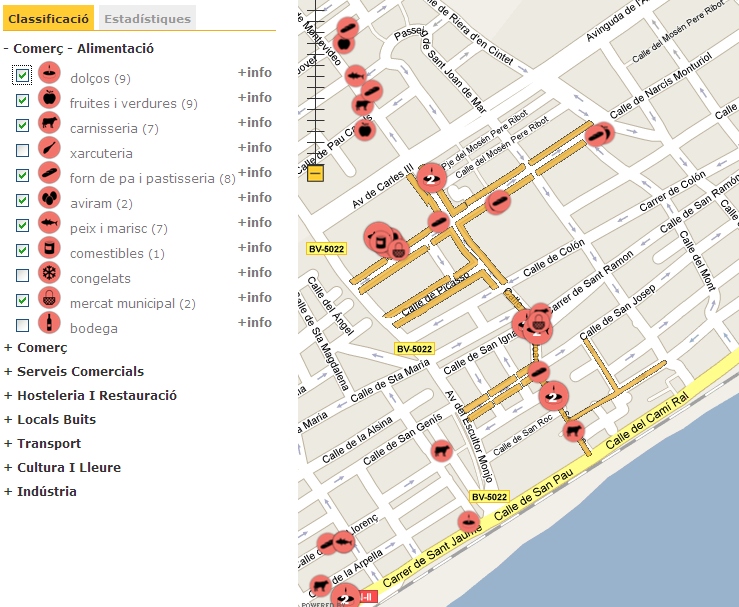Image resolution: width=739 pixels, height=607 pixels.
Task: Expand the Hosteleria I Restauració category
Action: point(90,395)
